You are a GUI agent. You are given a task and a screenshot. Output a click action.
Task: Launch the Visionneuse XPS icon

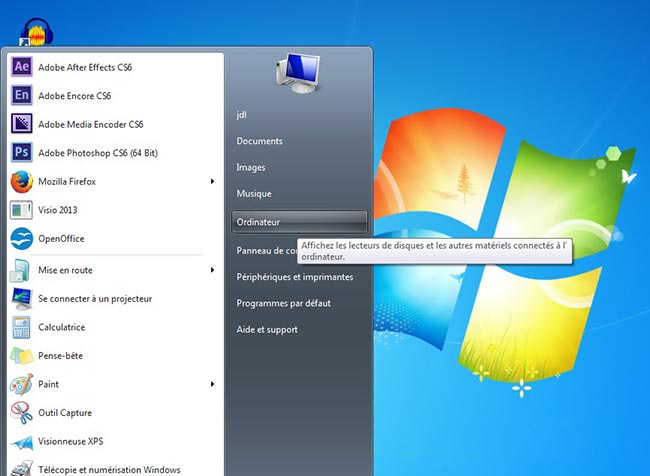pos(22,443)
